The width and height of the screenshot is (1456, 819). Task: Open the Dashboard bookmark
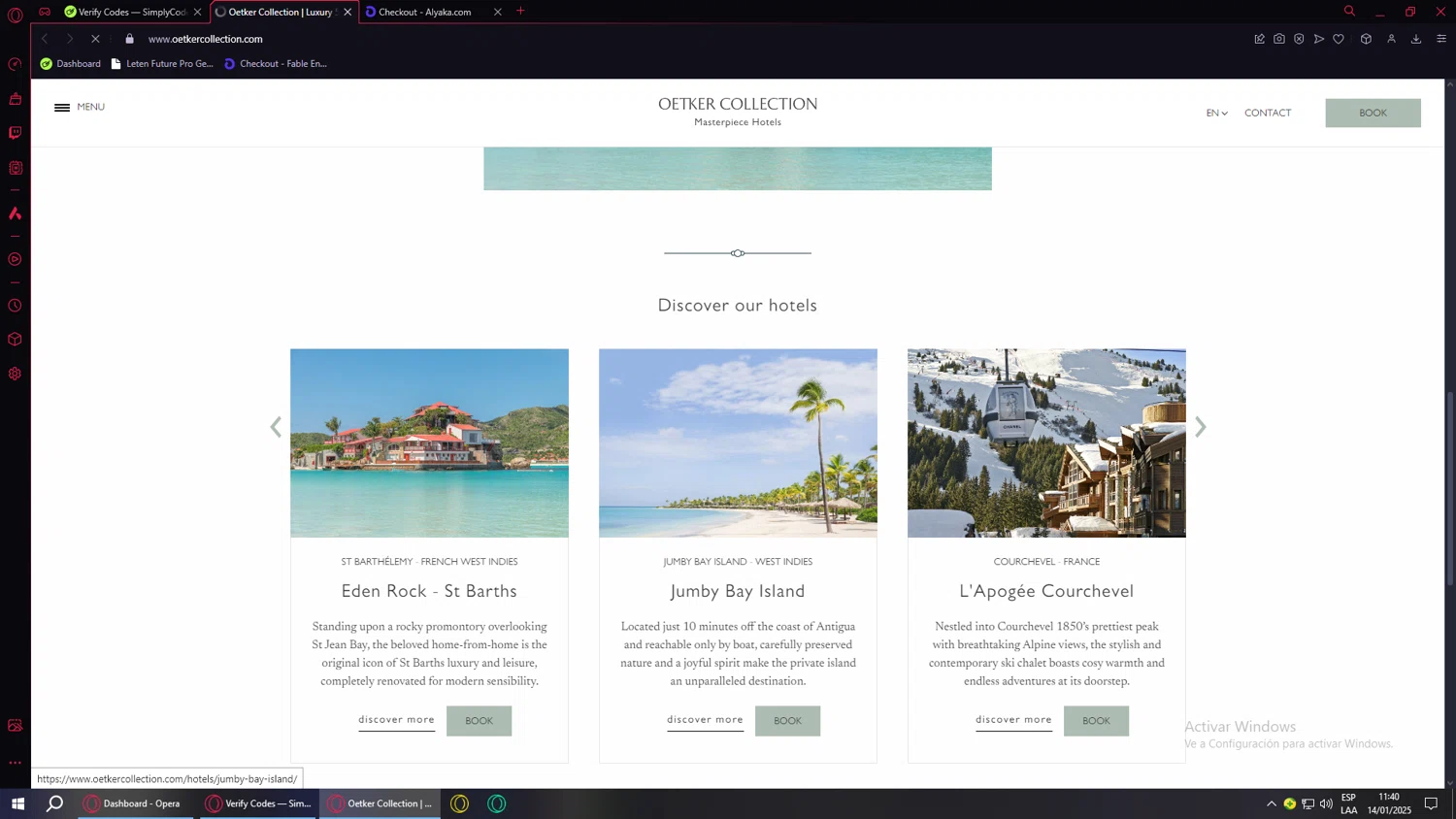(x=70, y=64)
